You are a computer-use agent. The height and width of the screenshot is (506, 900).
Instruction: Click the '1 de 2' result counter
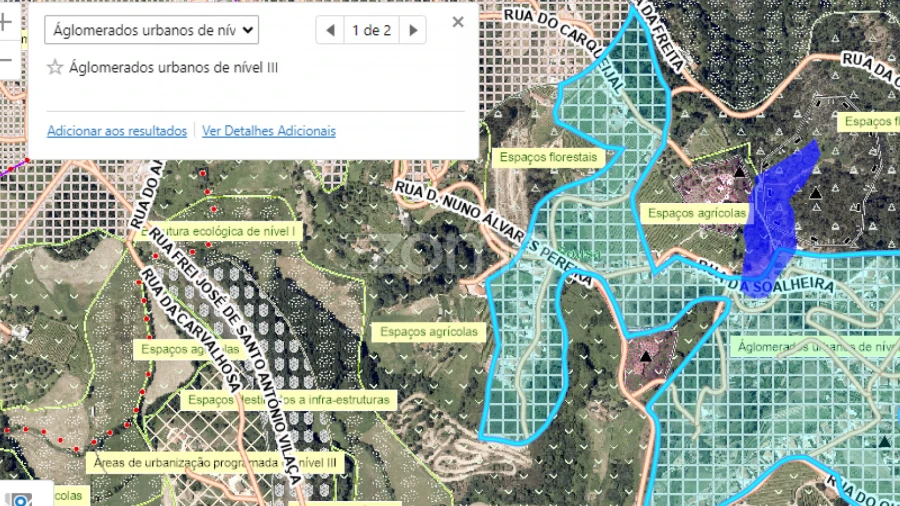[371, 30]
